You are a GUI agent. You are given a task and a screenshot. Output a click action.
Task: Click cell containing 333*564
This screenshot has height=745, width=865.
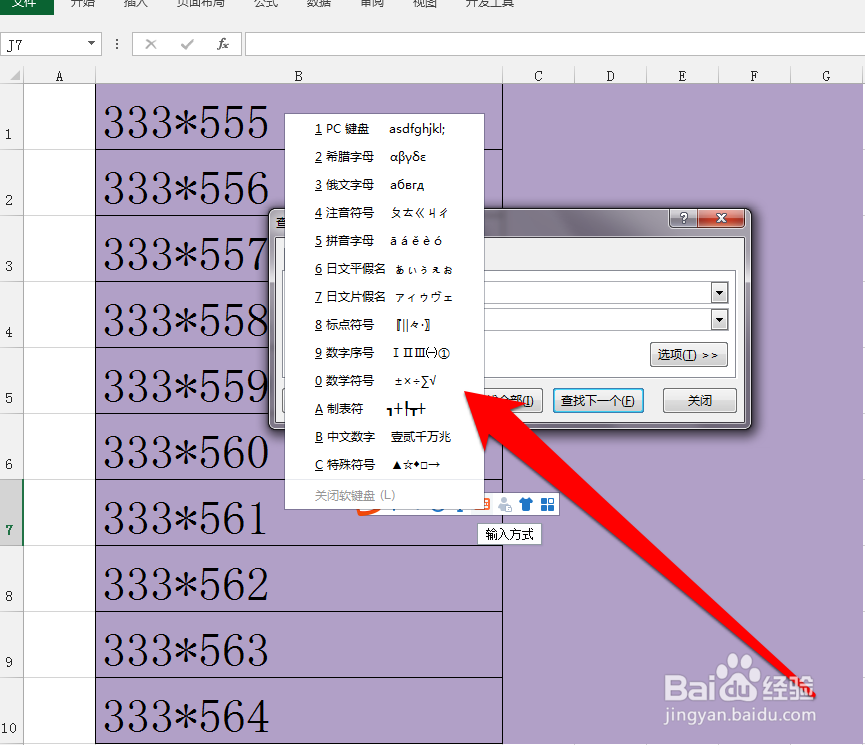[298, 711]
